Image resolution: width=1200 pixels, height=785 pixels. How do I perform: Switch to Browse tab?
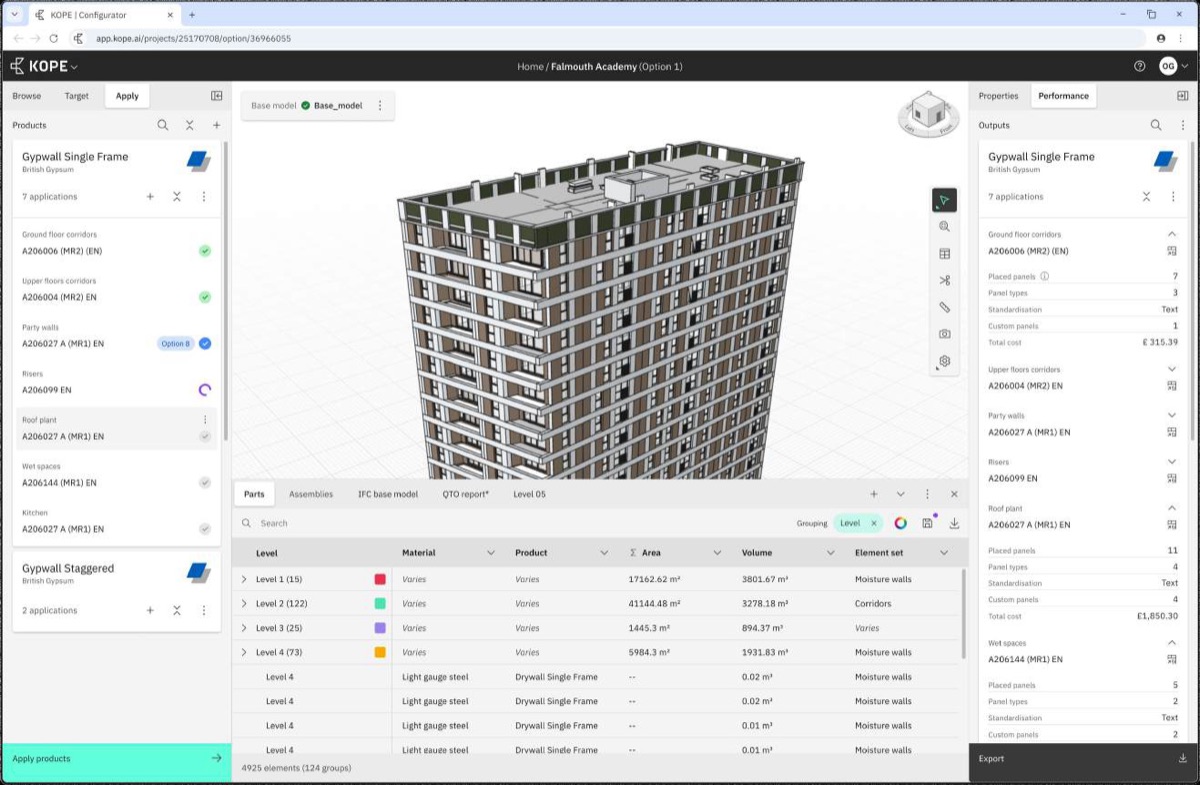27,96
